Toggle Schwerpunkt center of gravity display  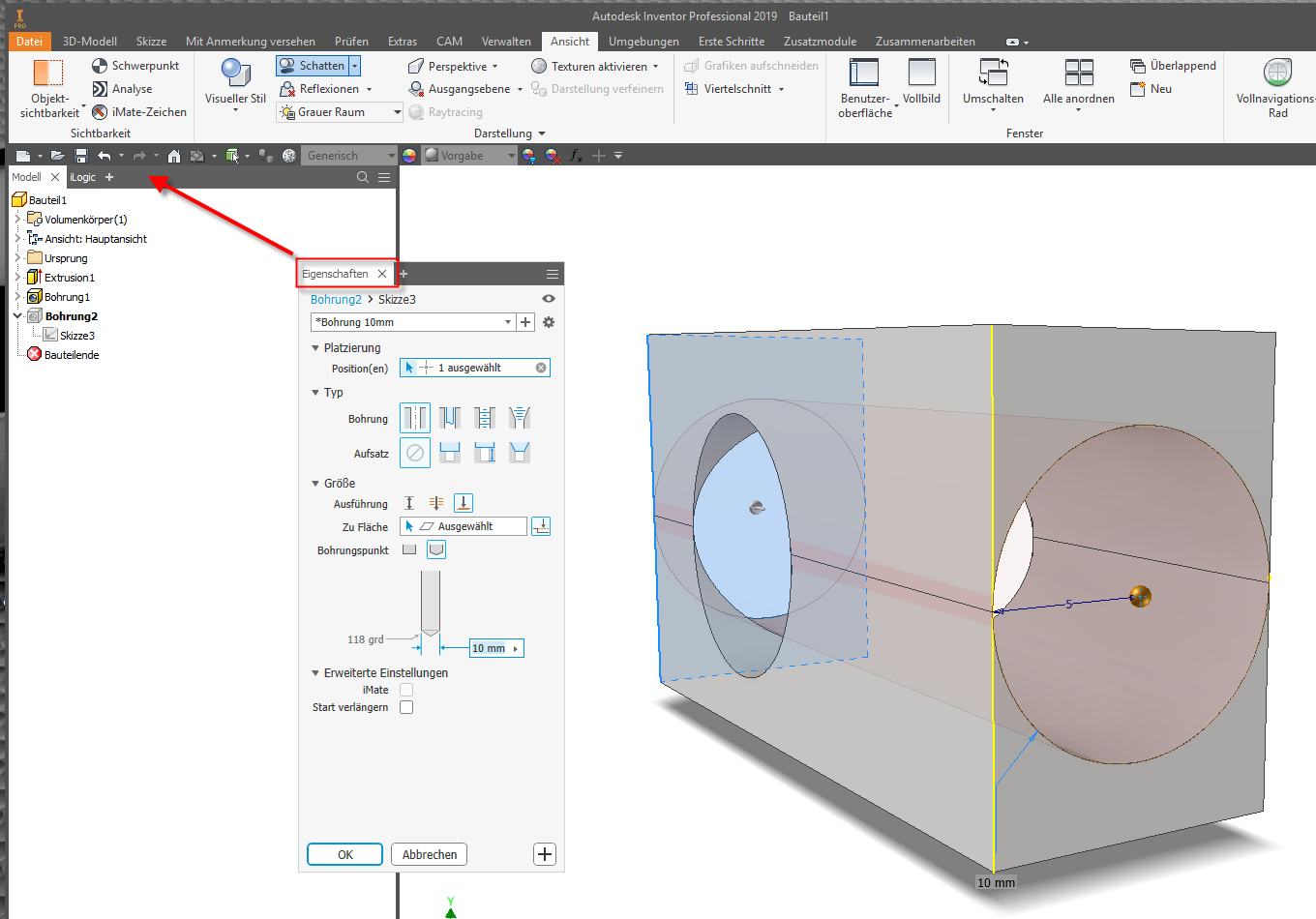click(135, 66)
